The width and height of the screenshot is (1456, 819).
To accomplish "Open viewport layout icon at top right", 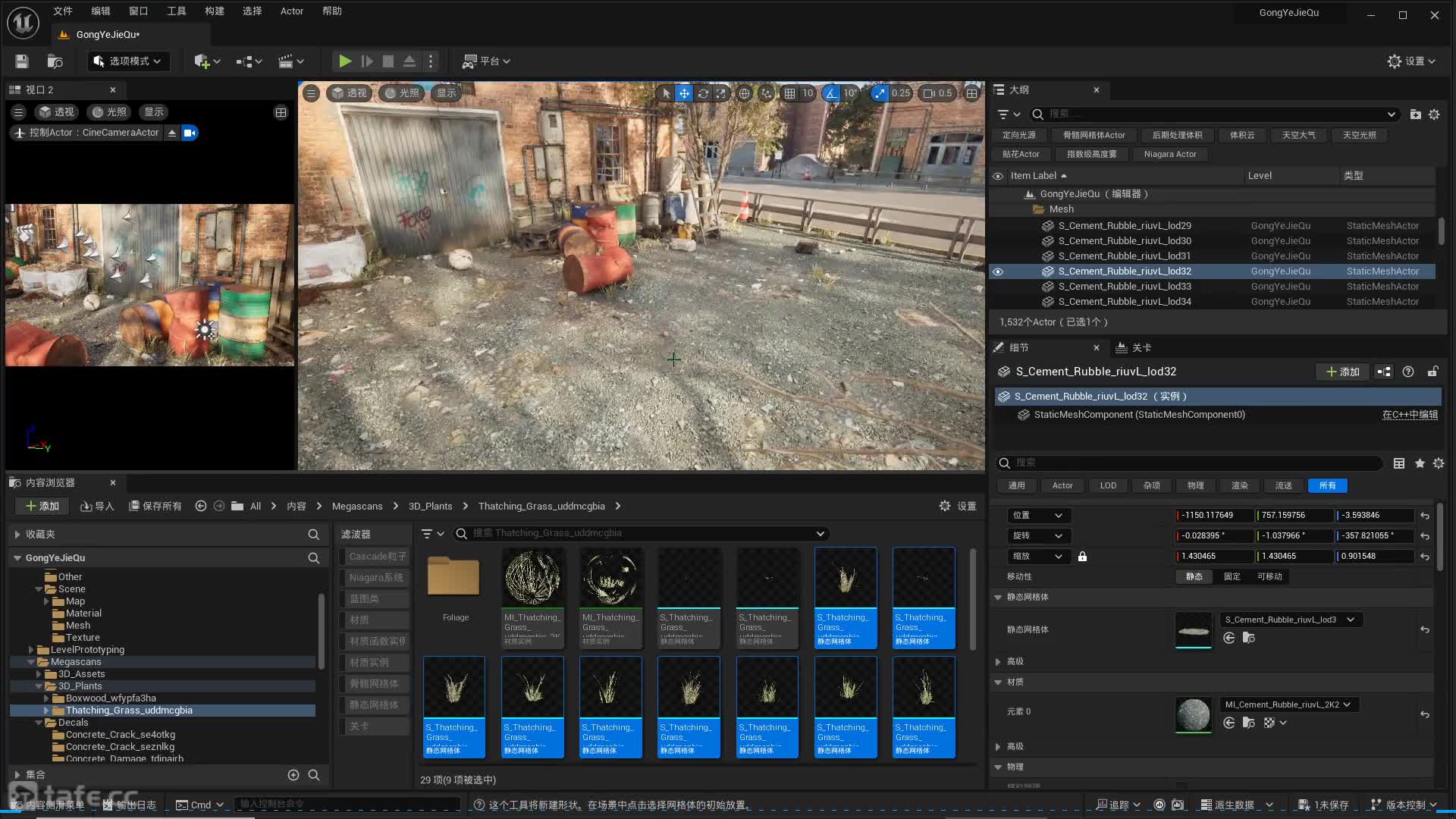I will coord(971,93).
